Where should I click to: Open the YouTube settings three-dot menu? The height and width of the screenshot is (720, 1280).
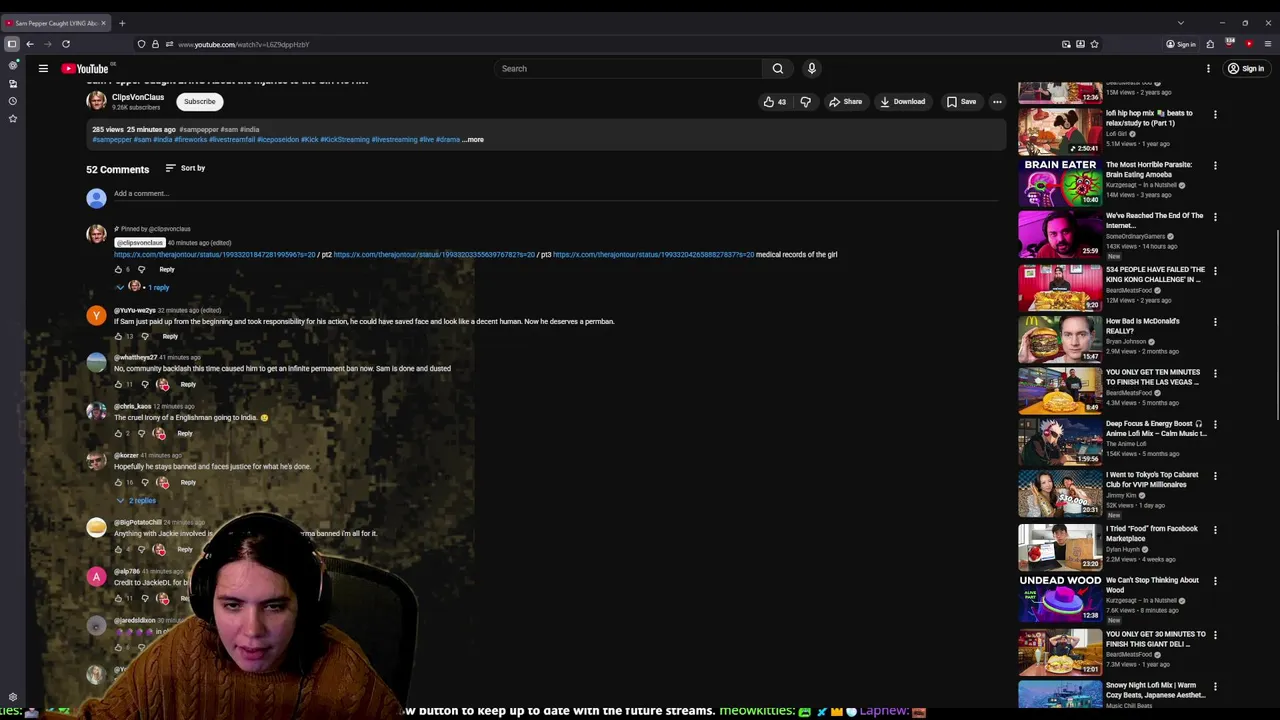pos(1208,68)
